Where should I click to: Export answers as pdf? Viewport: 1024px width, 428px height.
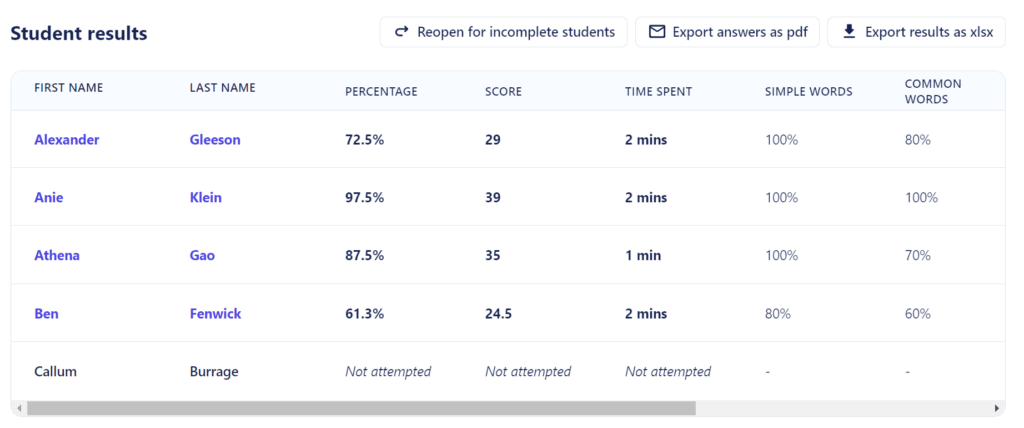pos(727,32)
